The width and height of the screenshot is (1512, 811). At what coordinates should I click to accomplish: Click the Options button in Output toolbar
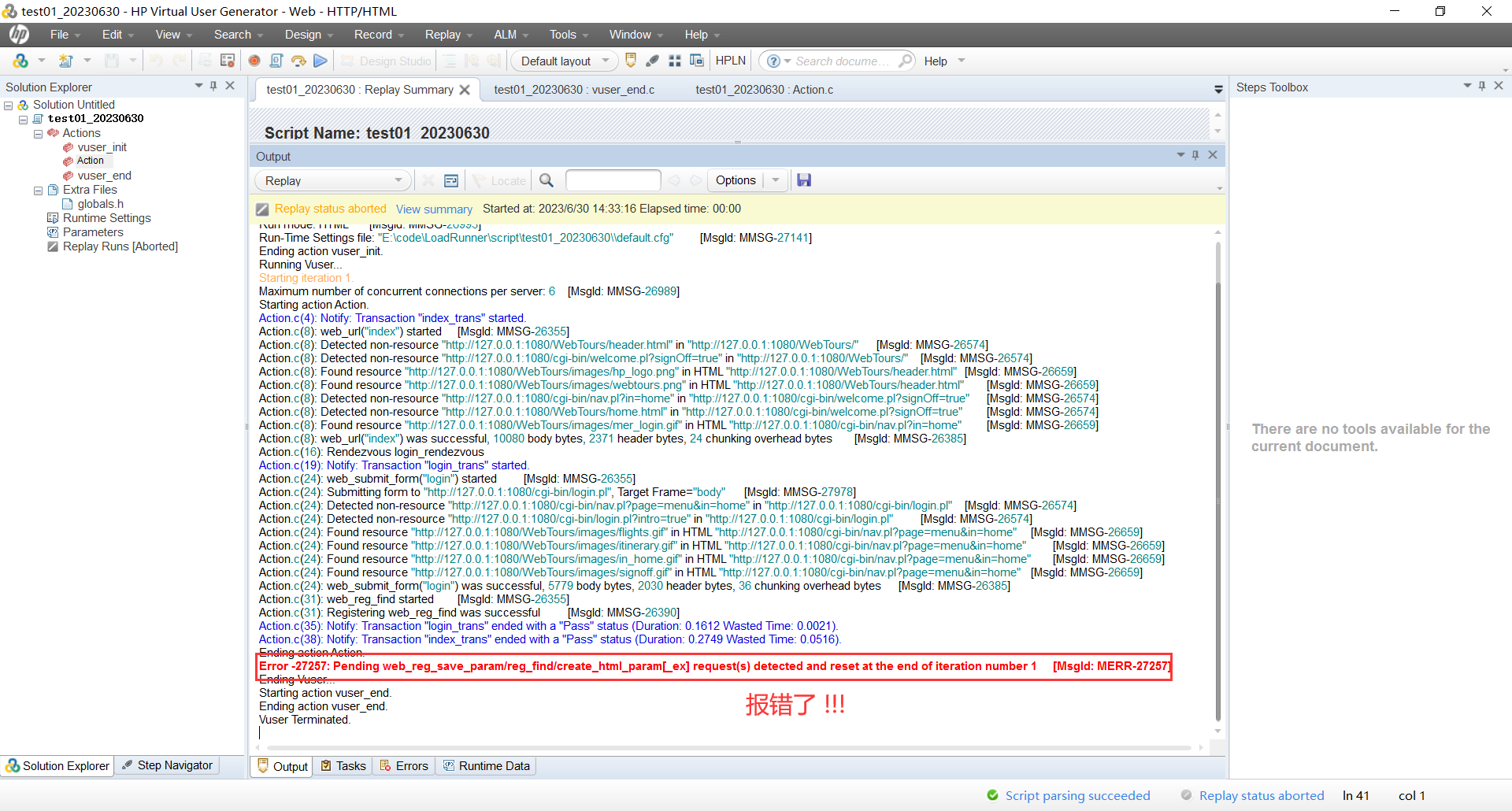(x=736, y=180)
